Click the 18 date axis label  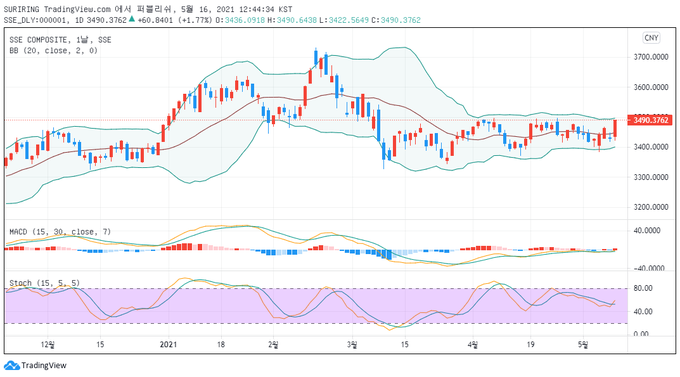pyautogui.click(x=221, y=344)
